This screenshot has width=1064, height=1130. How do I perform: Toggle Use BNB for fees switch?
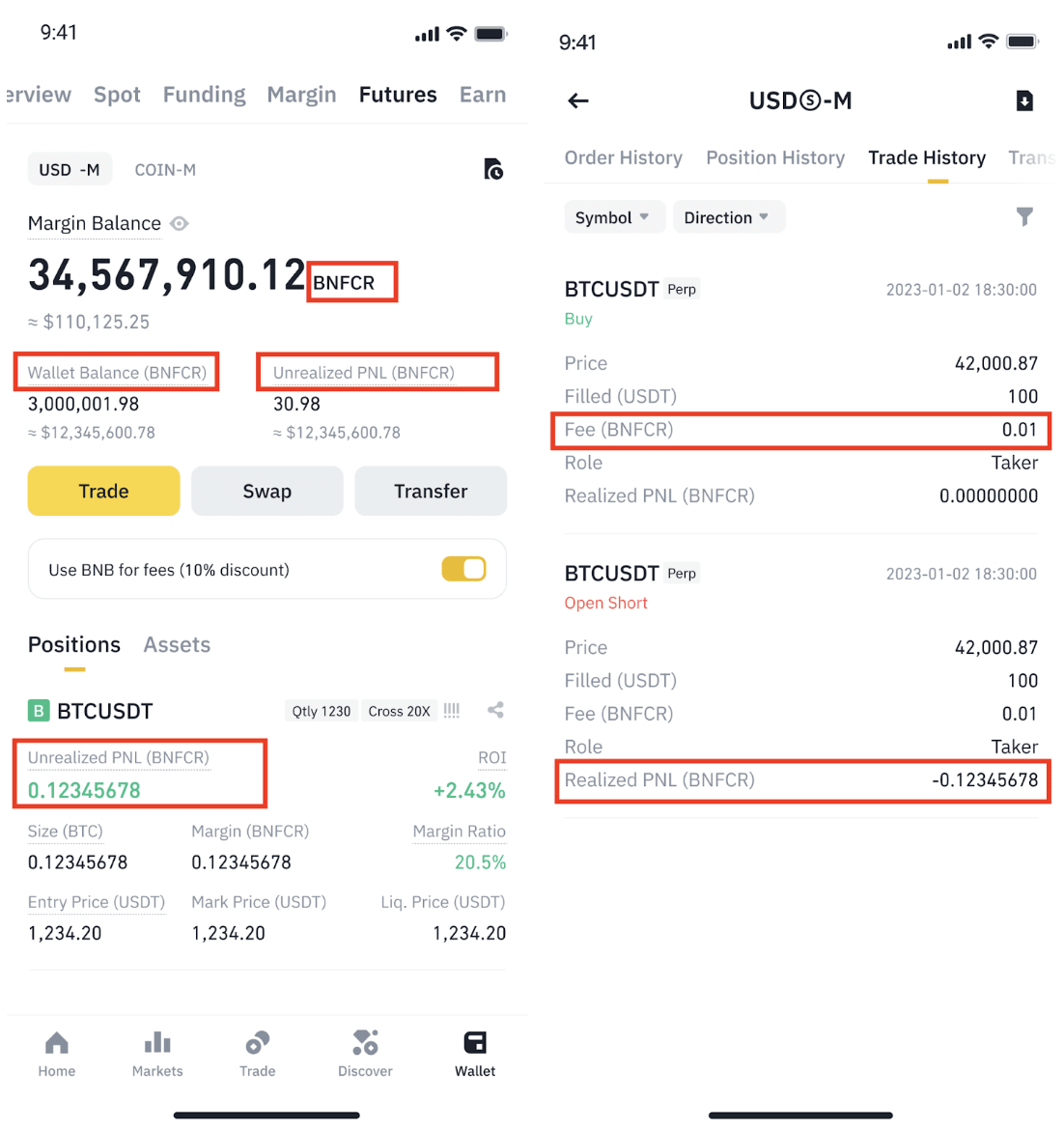coord(463,570)
